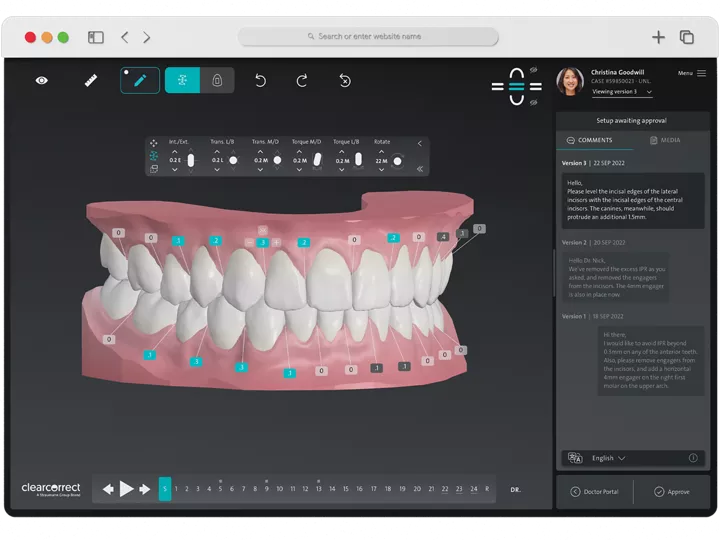The height and width of the screenshot is (540, 720).
Task: Jump to step 13 on timeline
Action: coord(319,489)
